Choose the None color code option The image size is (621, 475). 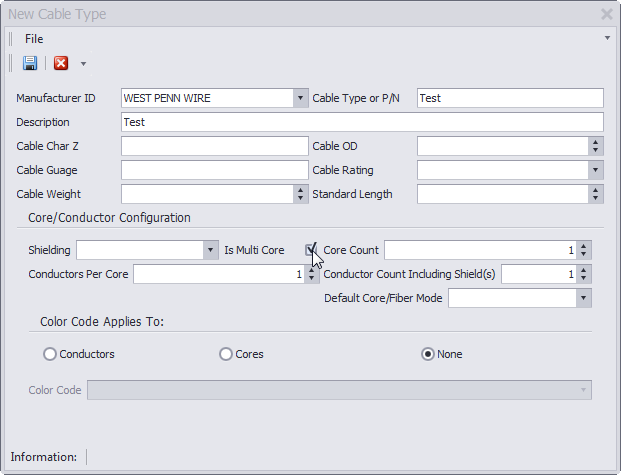pyautogui.click(x=428, y=354)
